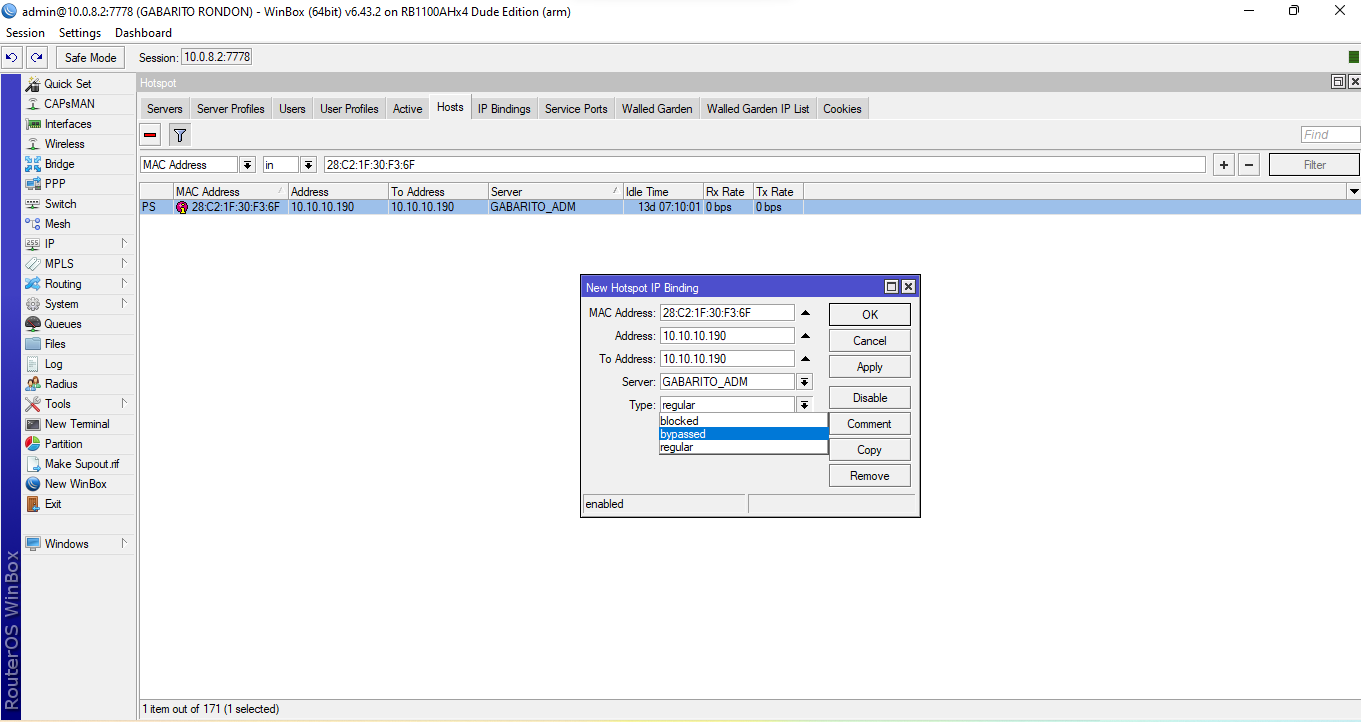Open Queues in sidebar
Screen dimensions: 1361x722
tap(78, 324)
